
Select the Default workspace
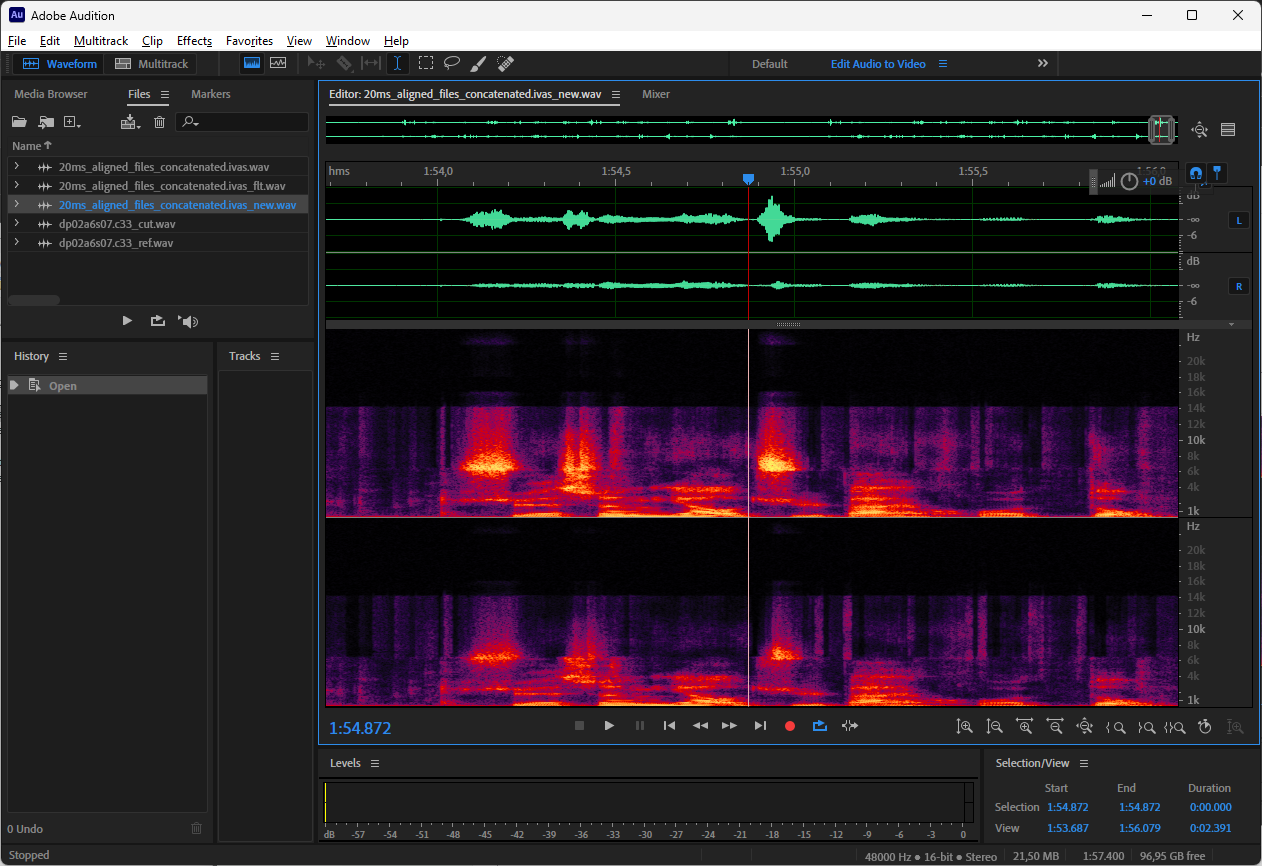(769, 64)
